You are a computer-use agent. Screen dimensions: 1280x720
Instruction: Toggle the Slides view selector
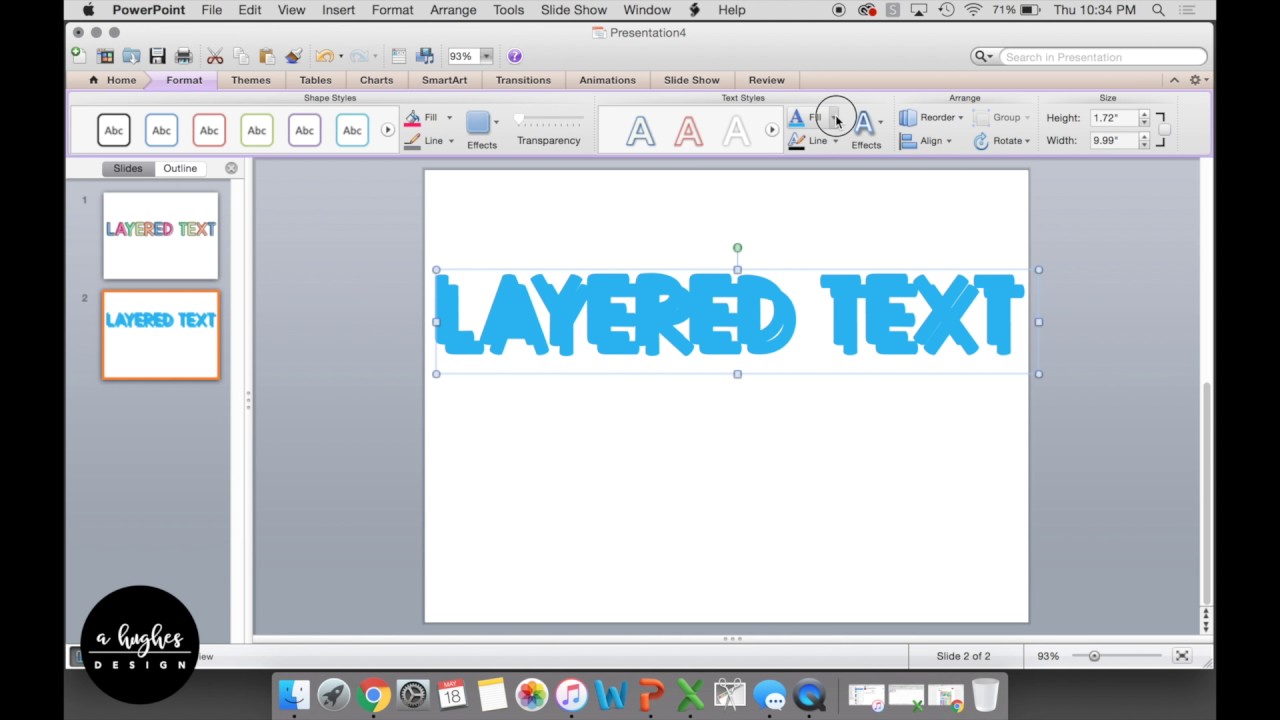point(128,168)
